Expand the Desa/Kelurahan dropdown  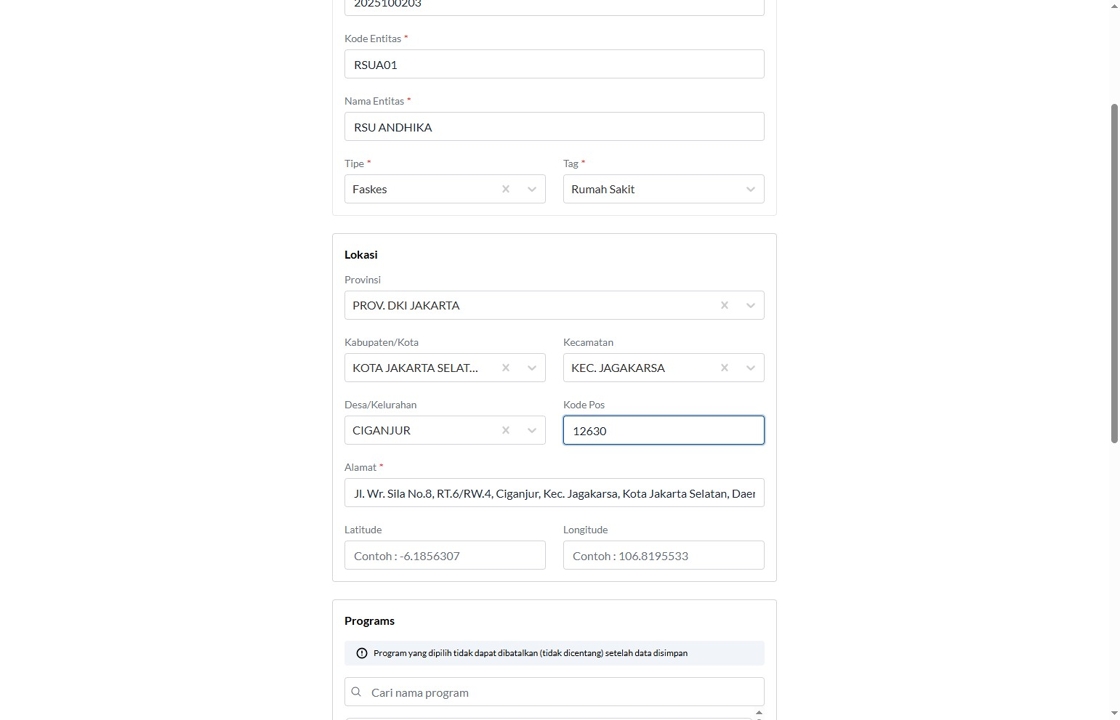coord(532,430)
